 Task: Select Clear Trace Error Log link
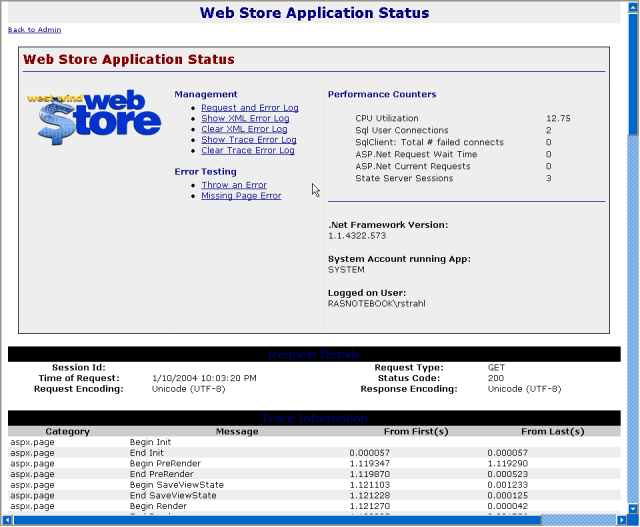point(247,151)
